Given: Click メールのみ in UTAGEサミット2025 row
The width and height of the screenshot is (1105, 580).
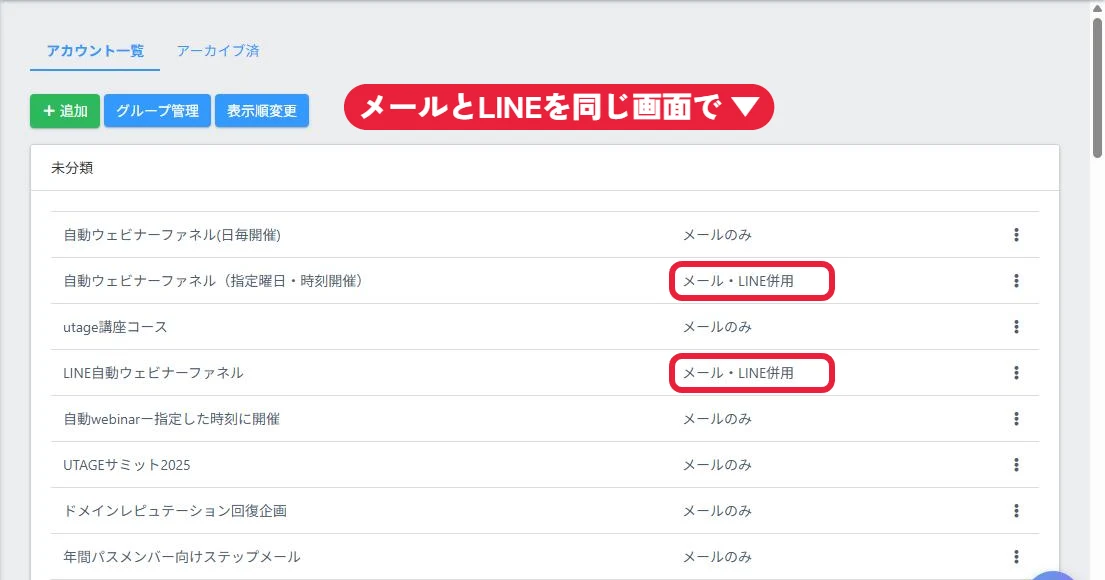Looking at the screenshot, I should (x=717, y=465).
